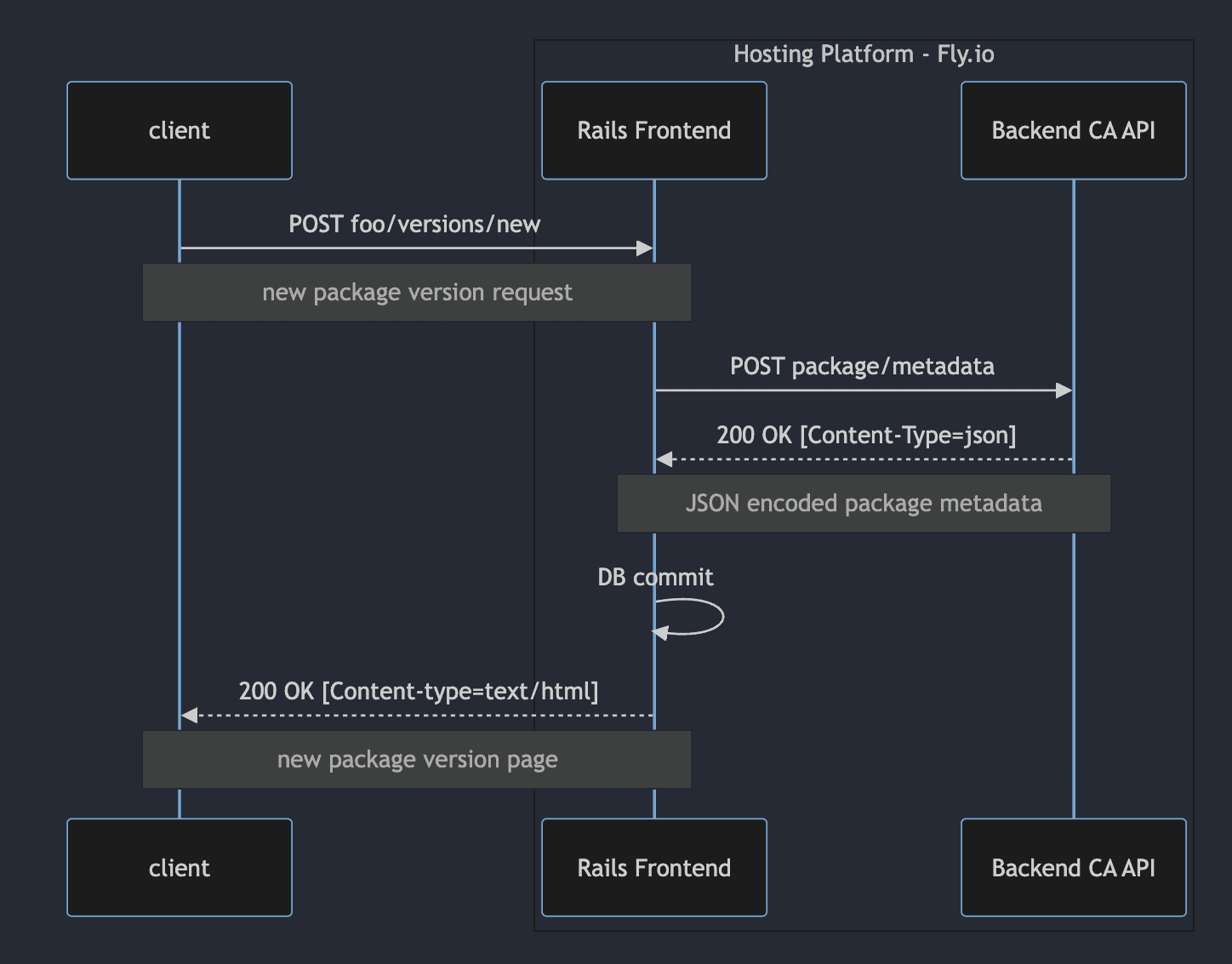Viewport: 1232px width, 964px height.
Task: Select the new package version page note
Action: (416, 759)
